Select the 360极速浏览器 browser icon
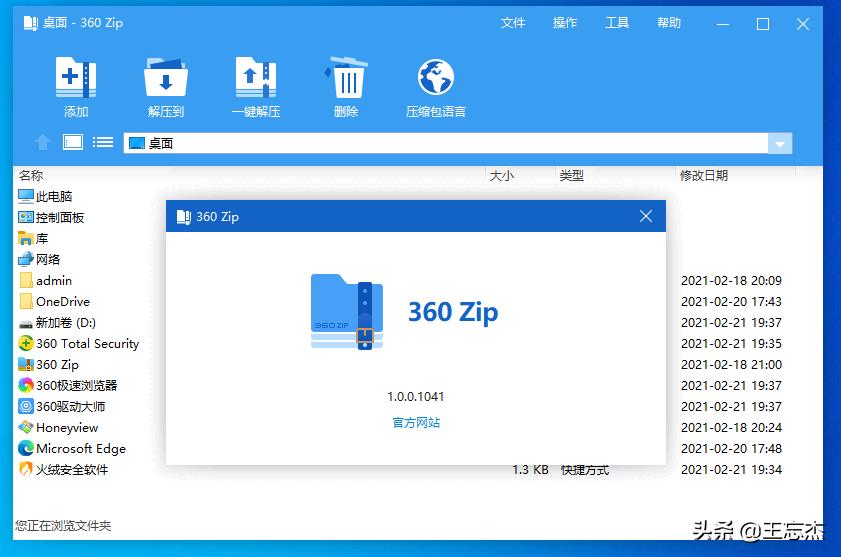Viewport: 841px width, 557px height. (26, 385)
